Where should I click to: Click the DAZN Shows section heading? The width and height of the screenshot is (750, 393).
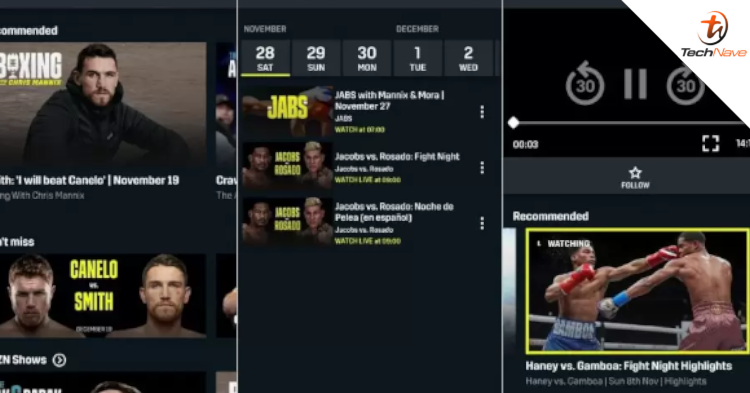(x=23, y=360)
